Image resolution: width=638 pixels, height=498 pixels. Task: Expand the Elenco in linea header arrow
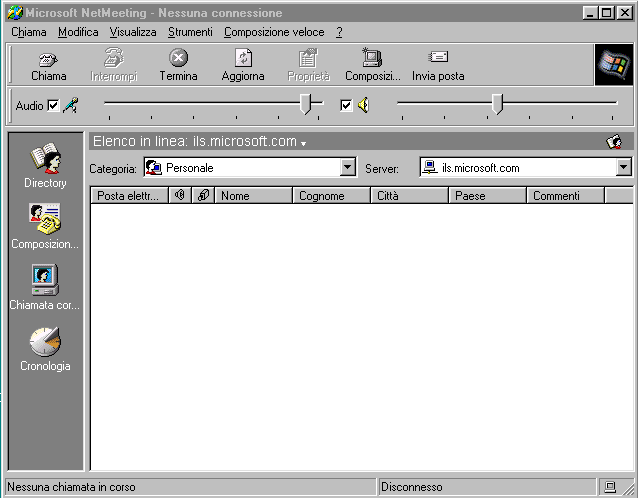click(303, 143)
